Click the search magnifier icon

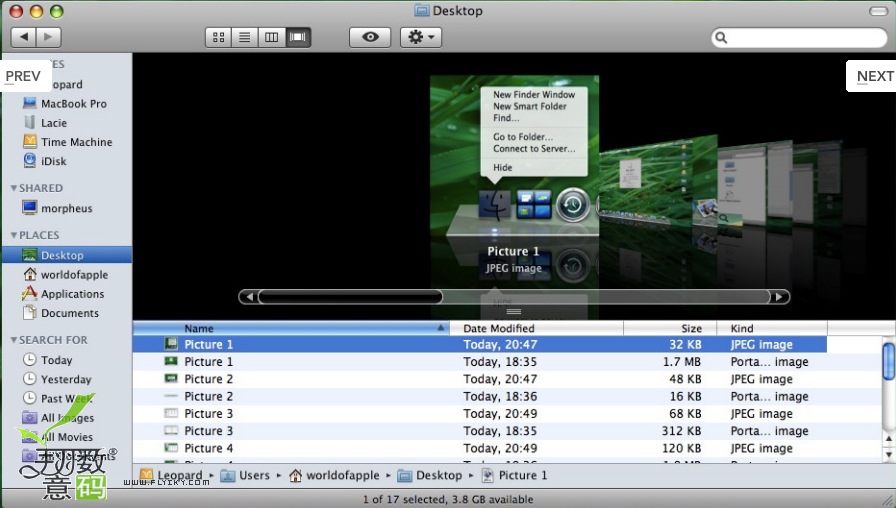(x=721, y=38)
